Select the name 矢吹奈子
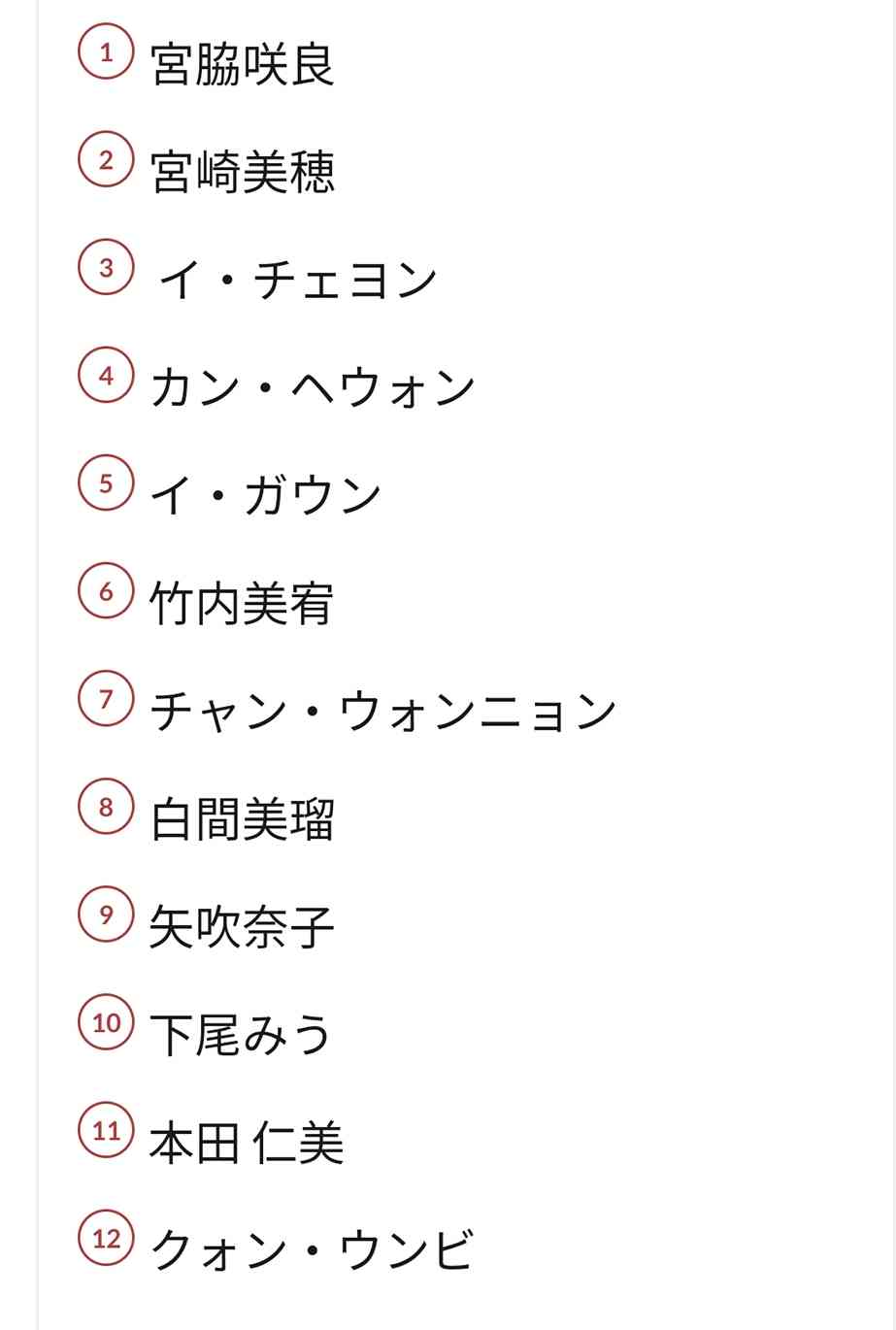 pyautogui.click(x=242, y=927)
